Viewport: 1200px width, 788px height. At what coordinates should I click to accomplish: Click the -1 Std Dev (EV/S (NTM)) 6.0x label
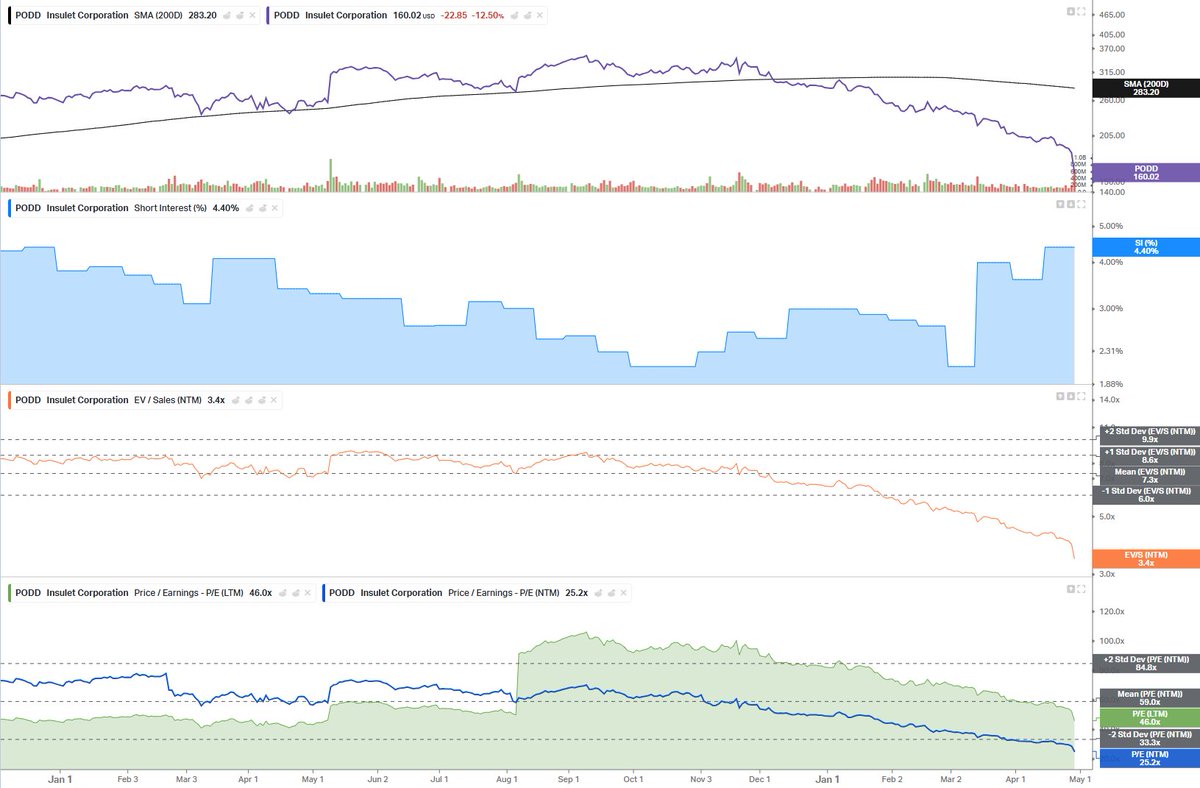tap(1148, 495)
